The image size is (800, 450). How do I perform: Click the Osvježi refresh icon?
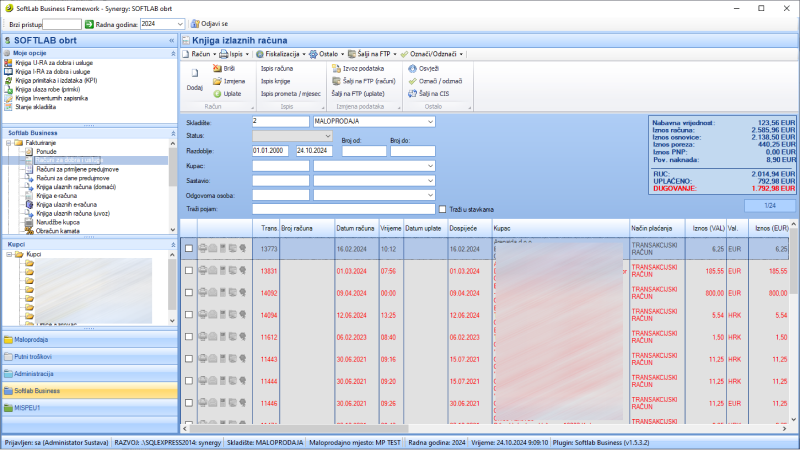pos(411,68)
